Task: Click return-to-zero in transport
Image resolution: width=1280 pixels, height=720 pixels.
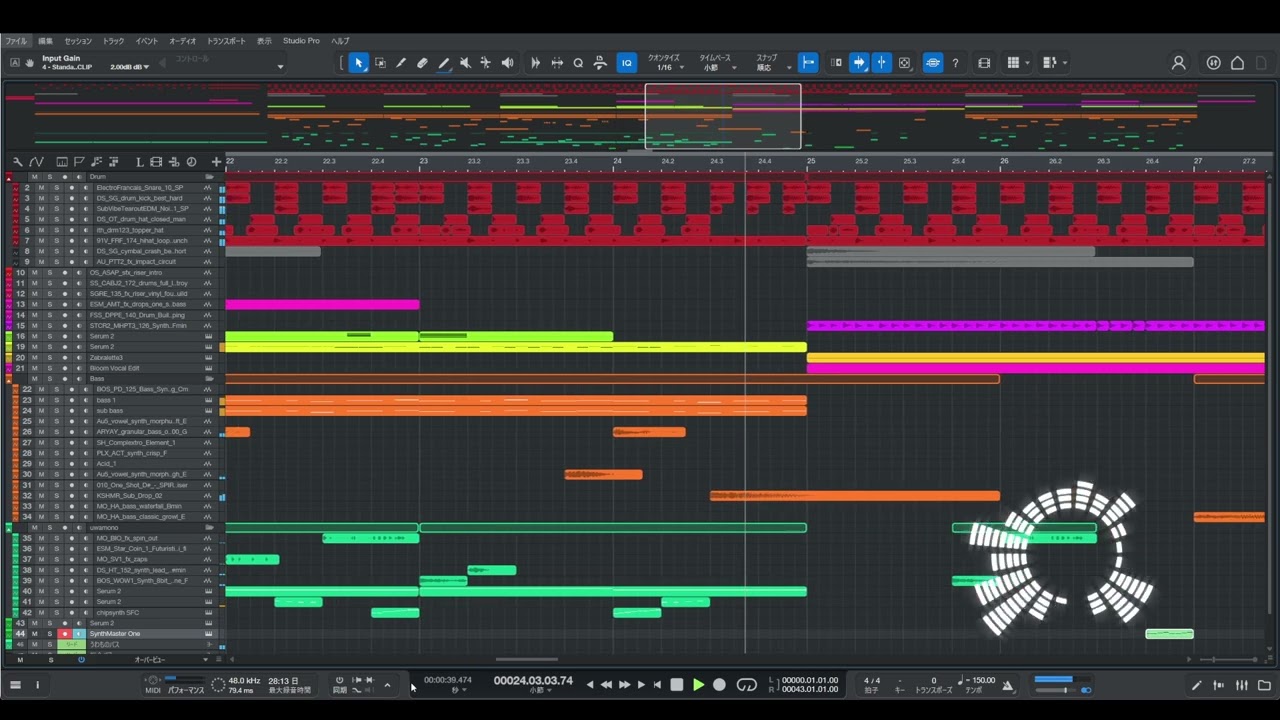Action: 657,685
